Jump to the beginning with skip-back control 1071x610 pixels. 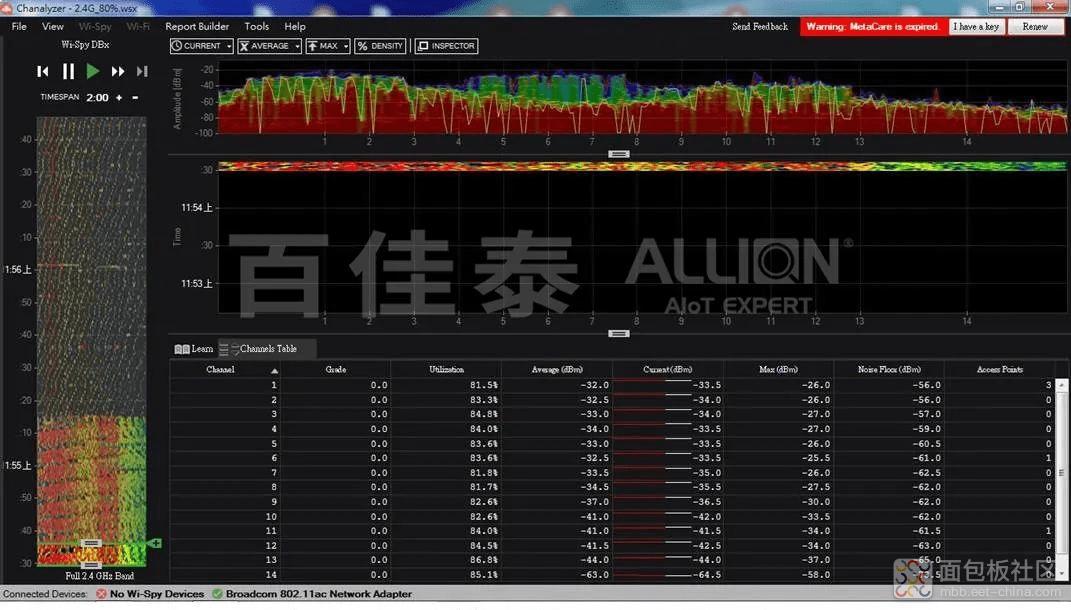point(42,71)
